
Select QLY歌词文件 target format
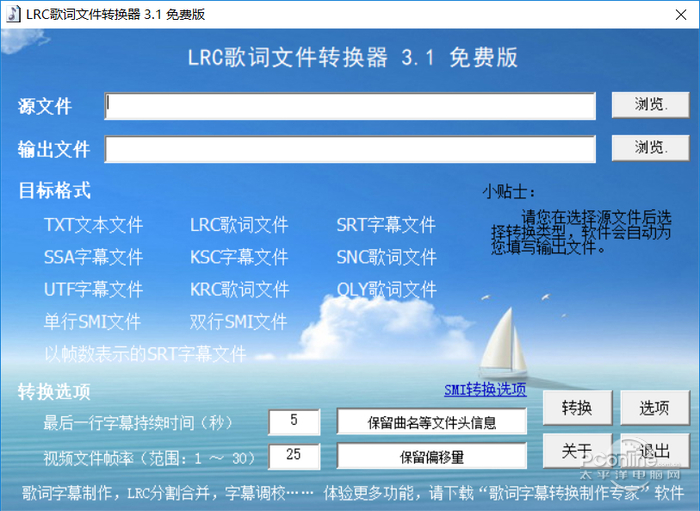[386, 289]
